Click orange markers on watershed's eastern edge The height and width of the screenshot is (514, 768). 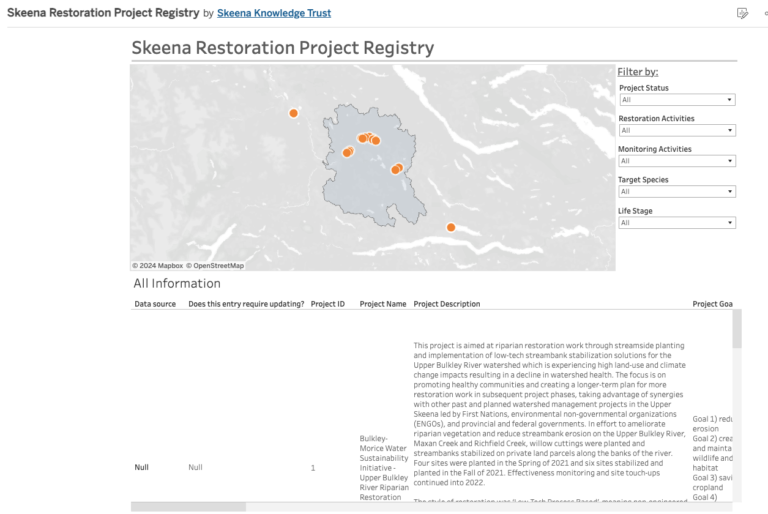click(397, 169)
